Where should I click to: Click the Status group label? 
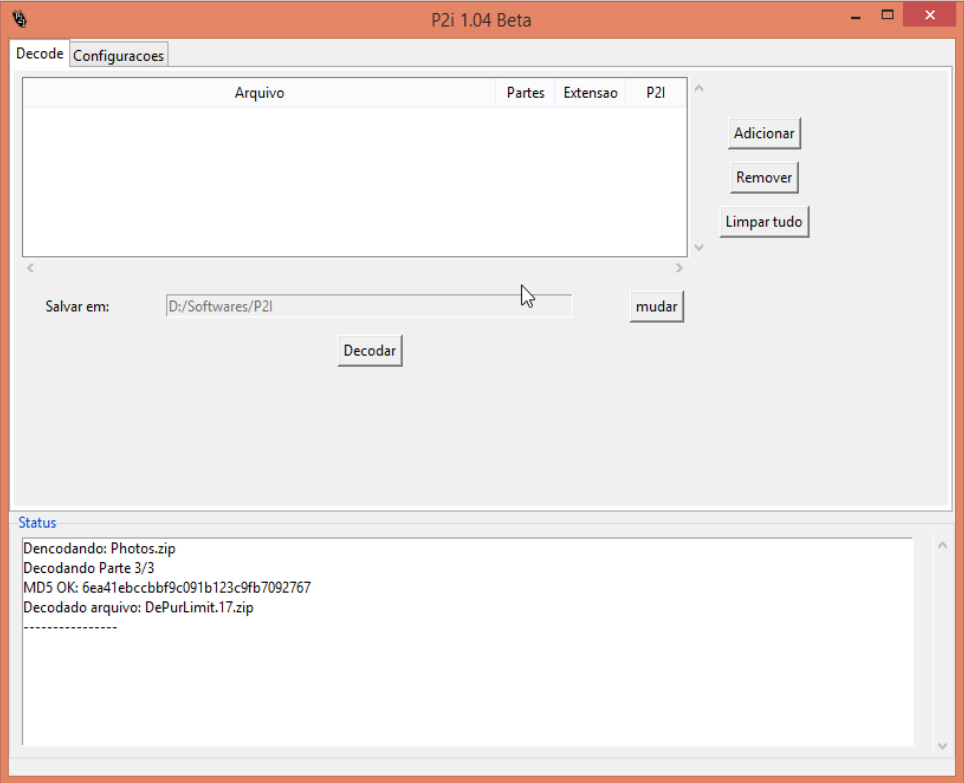pos(37,522)
